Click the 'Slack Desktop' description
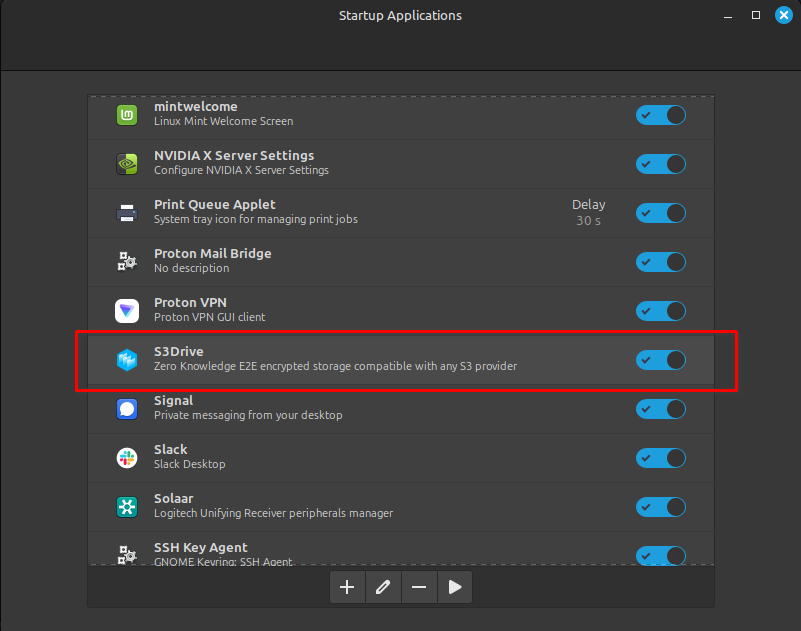The image size is (801, 631). pos(190,464)
